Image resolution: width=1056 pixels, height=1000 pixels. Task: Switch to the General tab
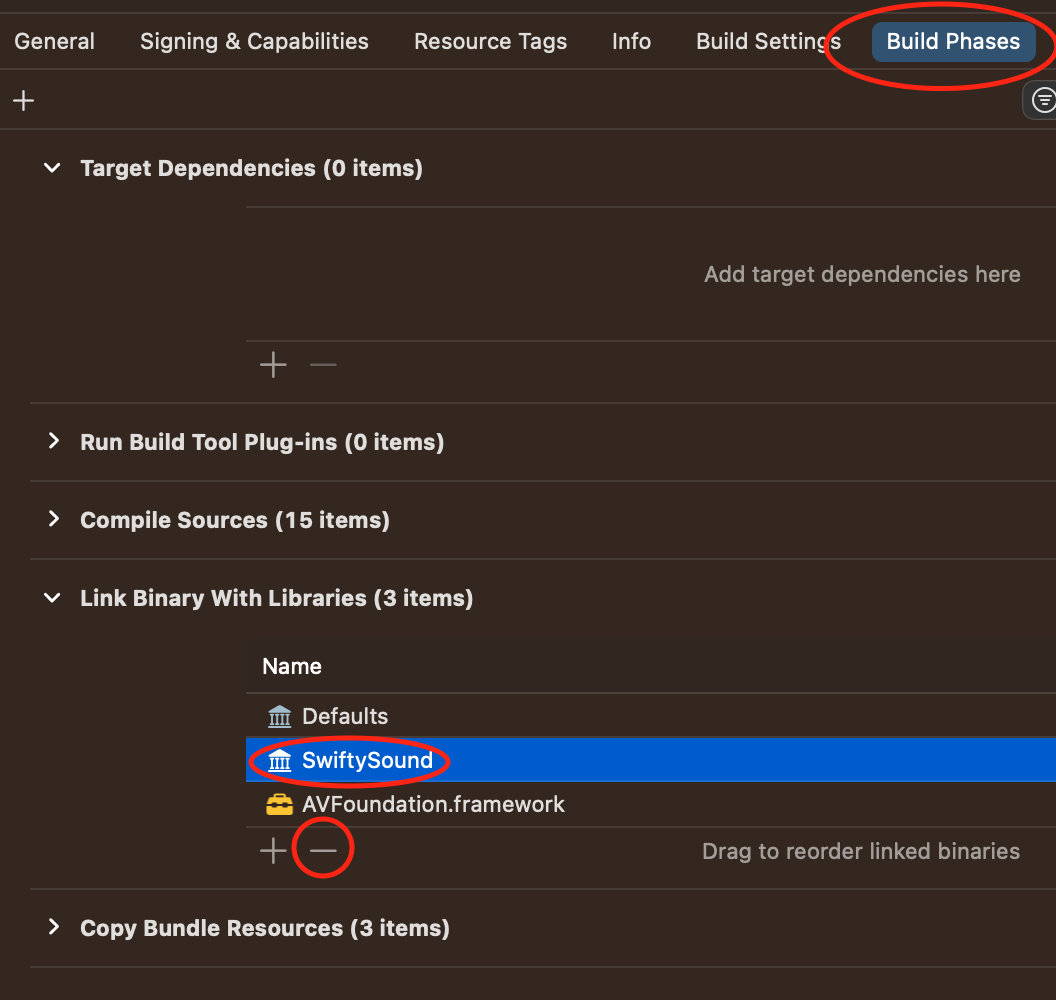54,41
